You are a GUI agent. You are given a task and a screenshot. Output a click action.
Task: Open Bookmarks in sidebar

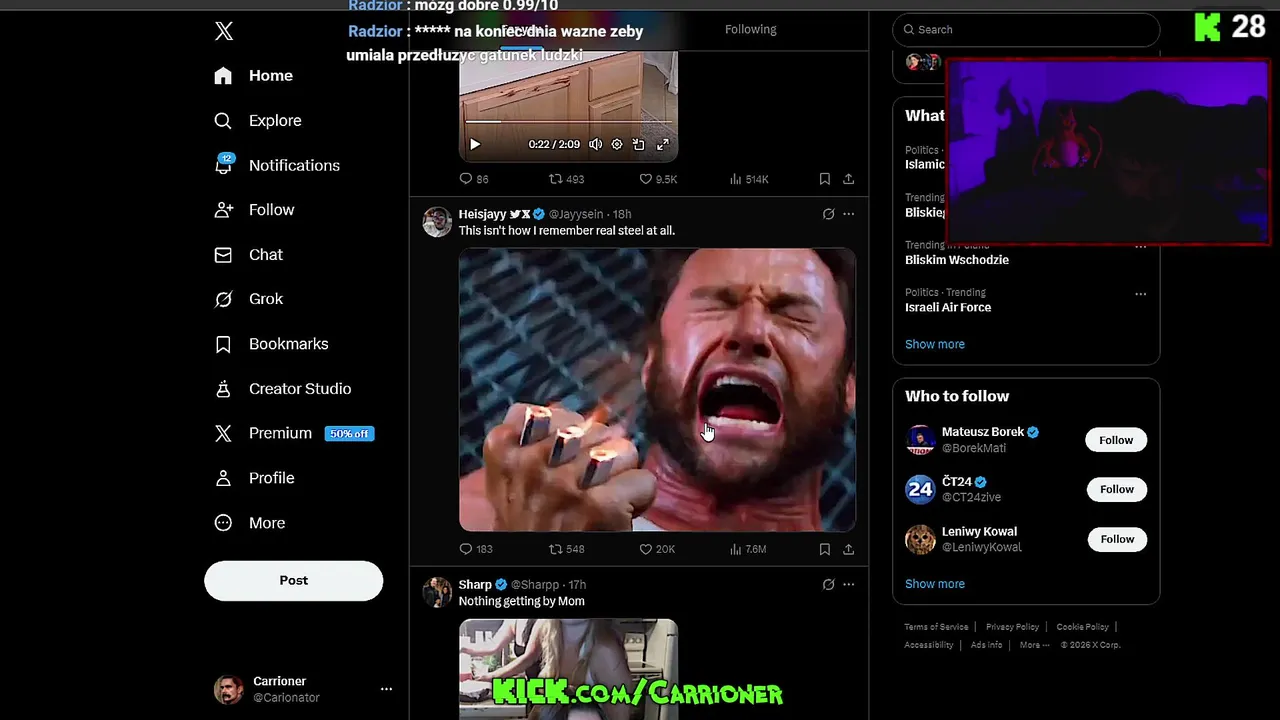[271, 344]
